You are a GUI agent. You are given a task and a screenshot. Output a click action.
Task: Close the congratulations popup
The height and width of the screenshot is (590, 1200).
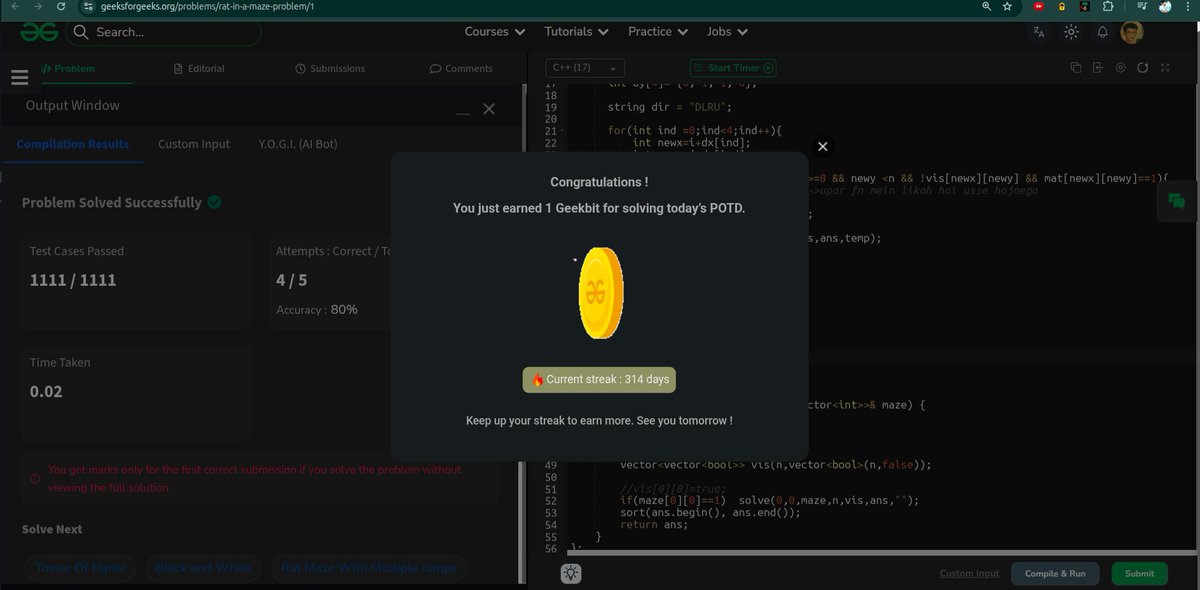pos(822,146)
